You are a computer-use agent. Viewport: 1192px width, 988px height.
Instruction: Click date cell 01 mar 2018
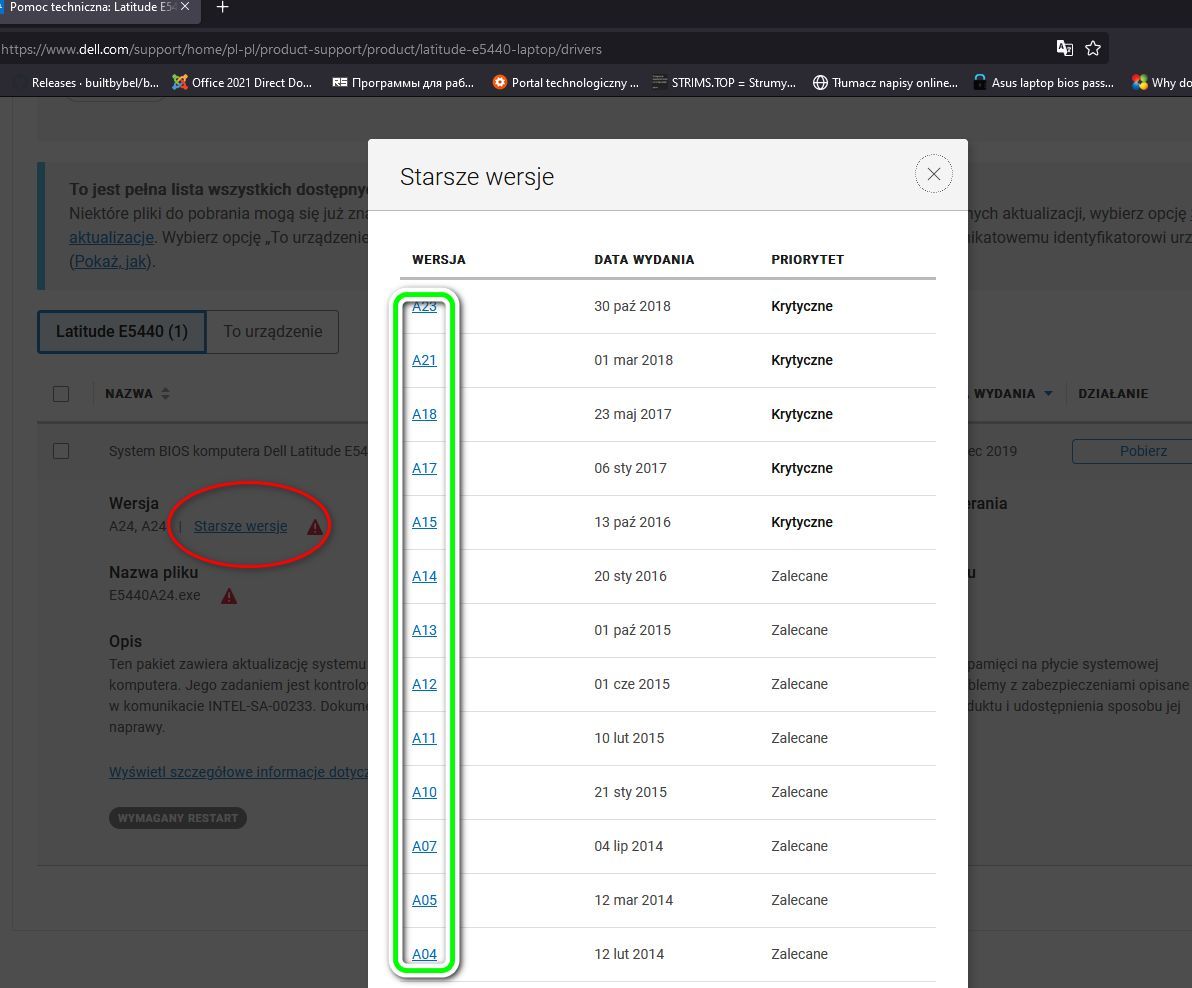tap(633, 360)
